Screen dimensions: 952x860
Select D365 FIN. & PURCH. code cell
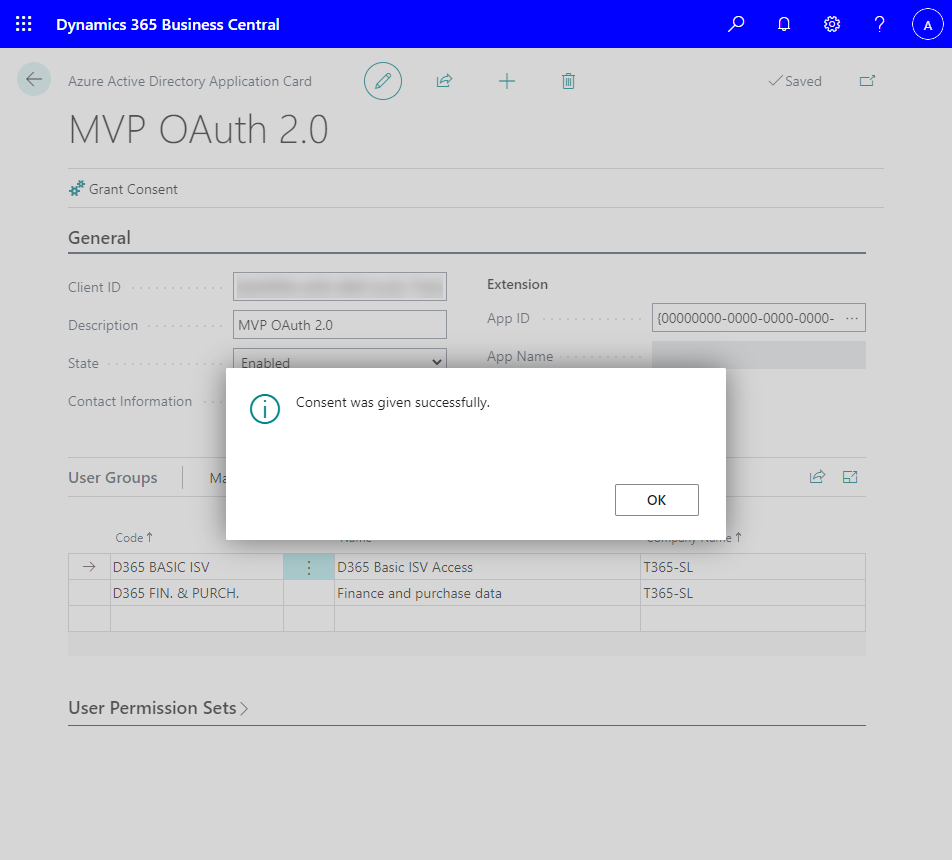click(197, 593)
